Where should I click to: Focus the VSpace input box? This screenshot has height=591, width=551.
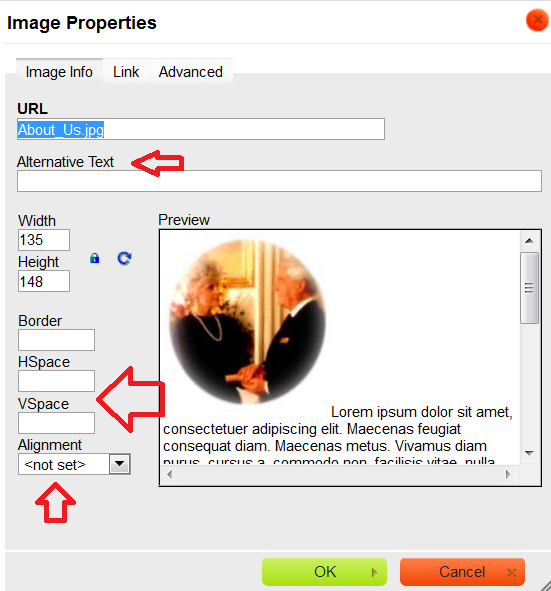[x=57, y=423]
